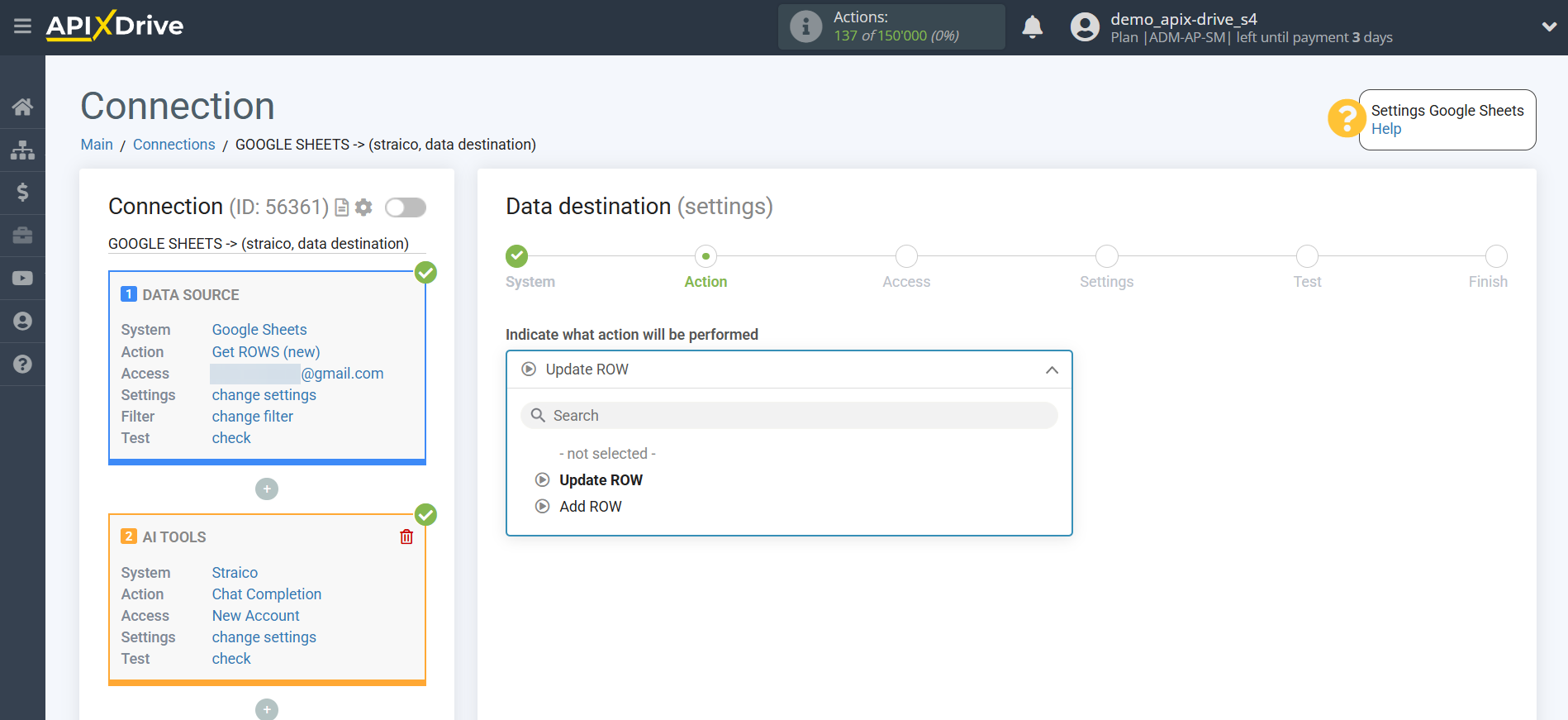Go to the Main breadcrumb
1568x720 pixels.
coord(97,145)
